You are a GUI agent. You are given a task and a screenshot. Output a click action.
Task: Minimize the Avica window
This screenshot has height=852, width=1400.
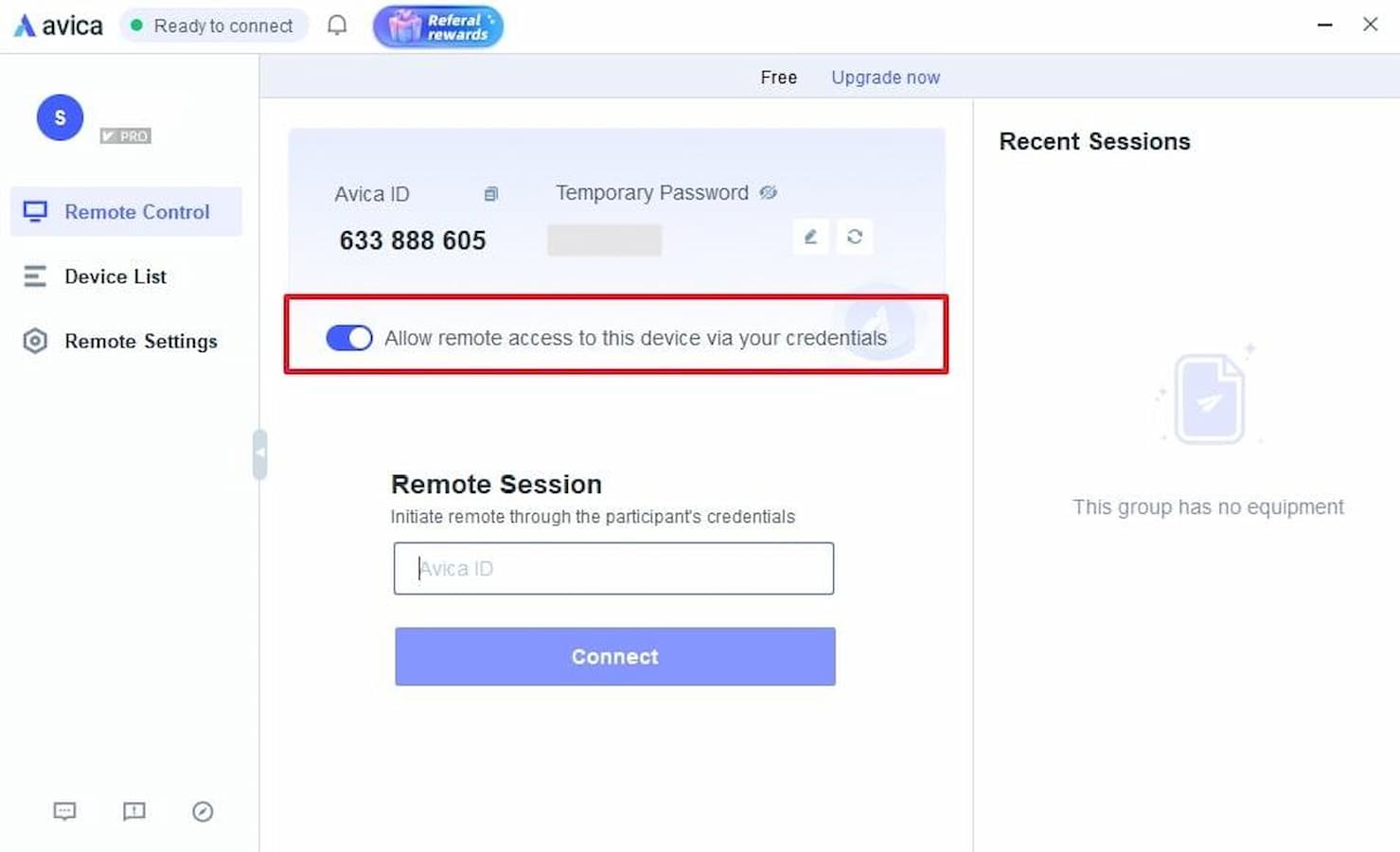point(1324,25)
